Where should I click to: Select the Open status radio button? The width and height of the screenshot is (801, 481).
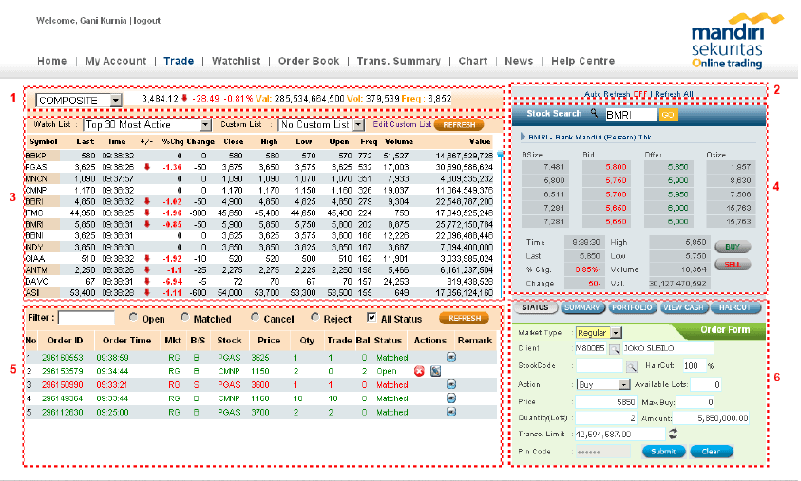(x=133, y=317)
